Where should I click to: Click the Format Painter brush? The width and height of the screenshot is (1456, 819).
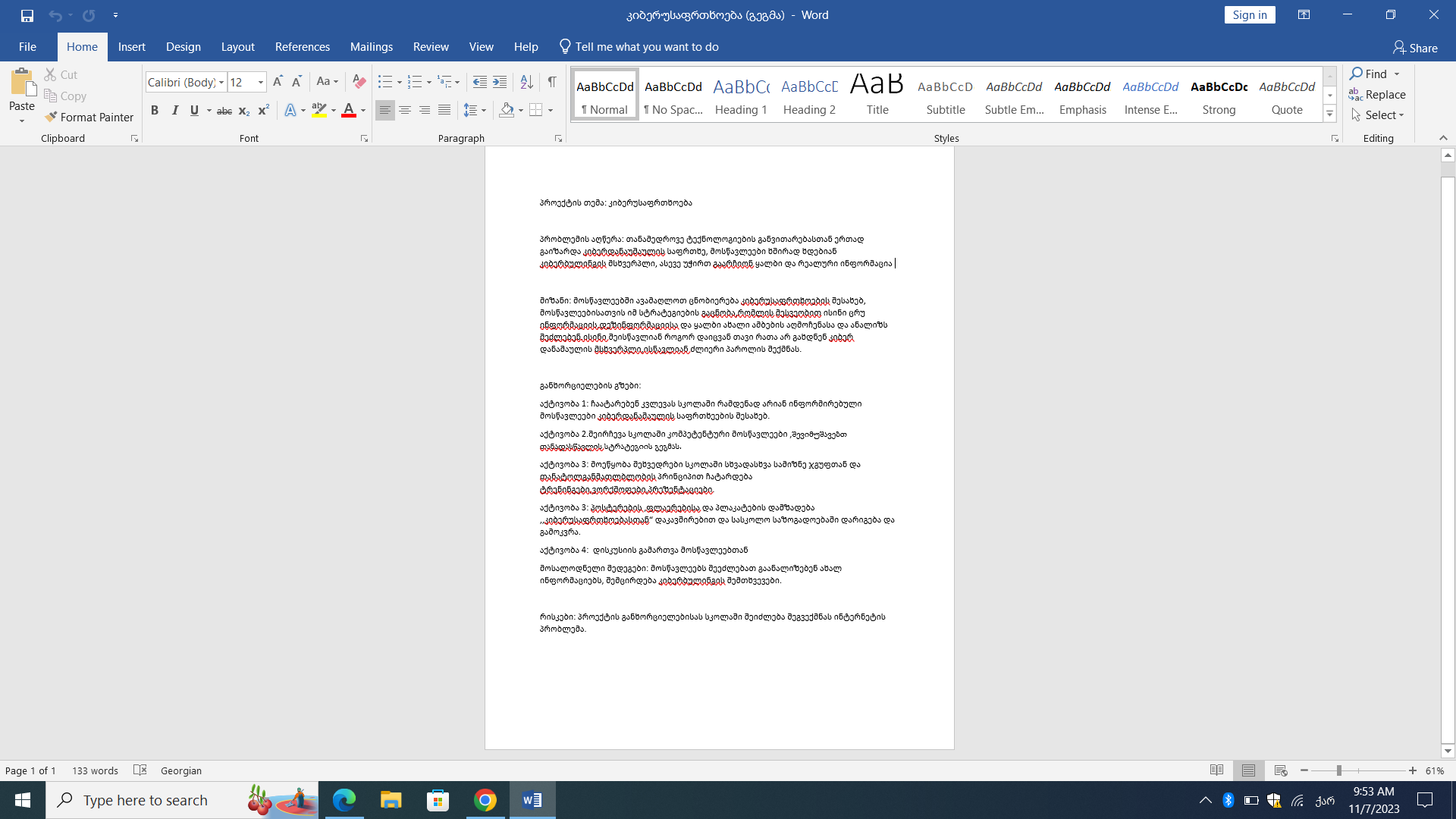pyautogui.click(x=89, y=117)
